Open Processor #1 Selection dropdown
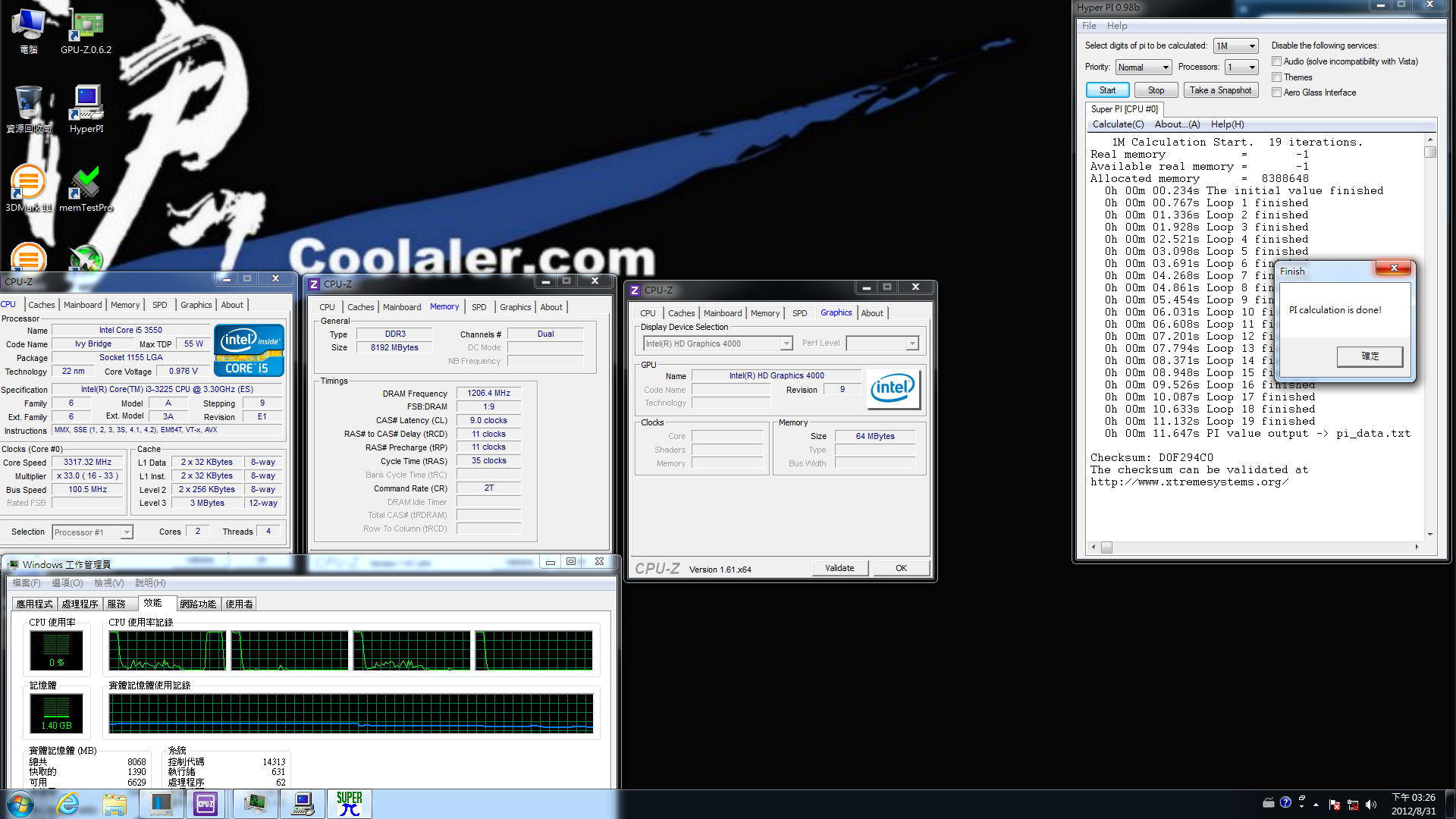 (93, 532)
